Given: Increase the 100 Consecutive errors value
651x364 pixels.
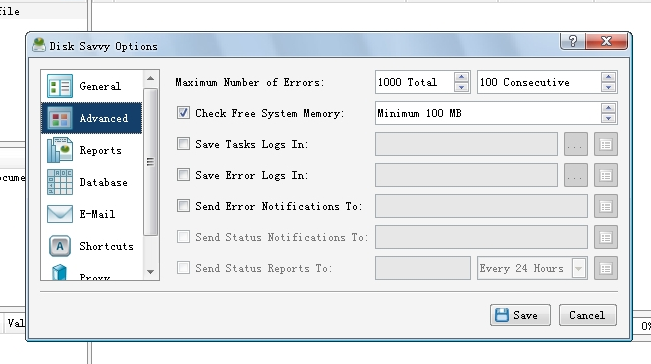Looking at the screenshot, I should [608, 77].
